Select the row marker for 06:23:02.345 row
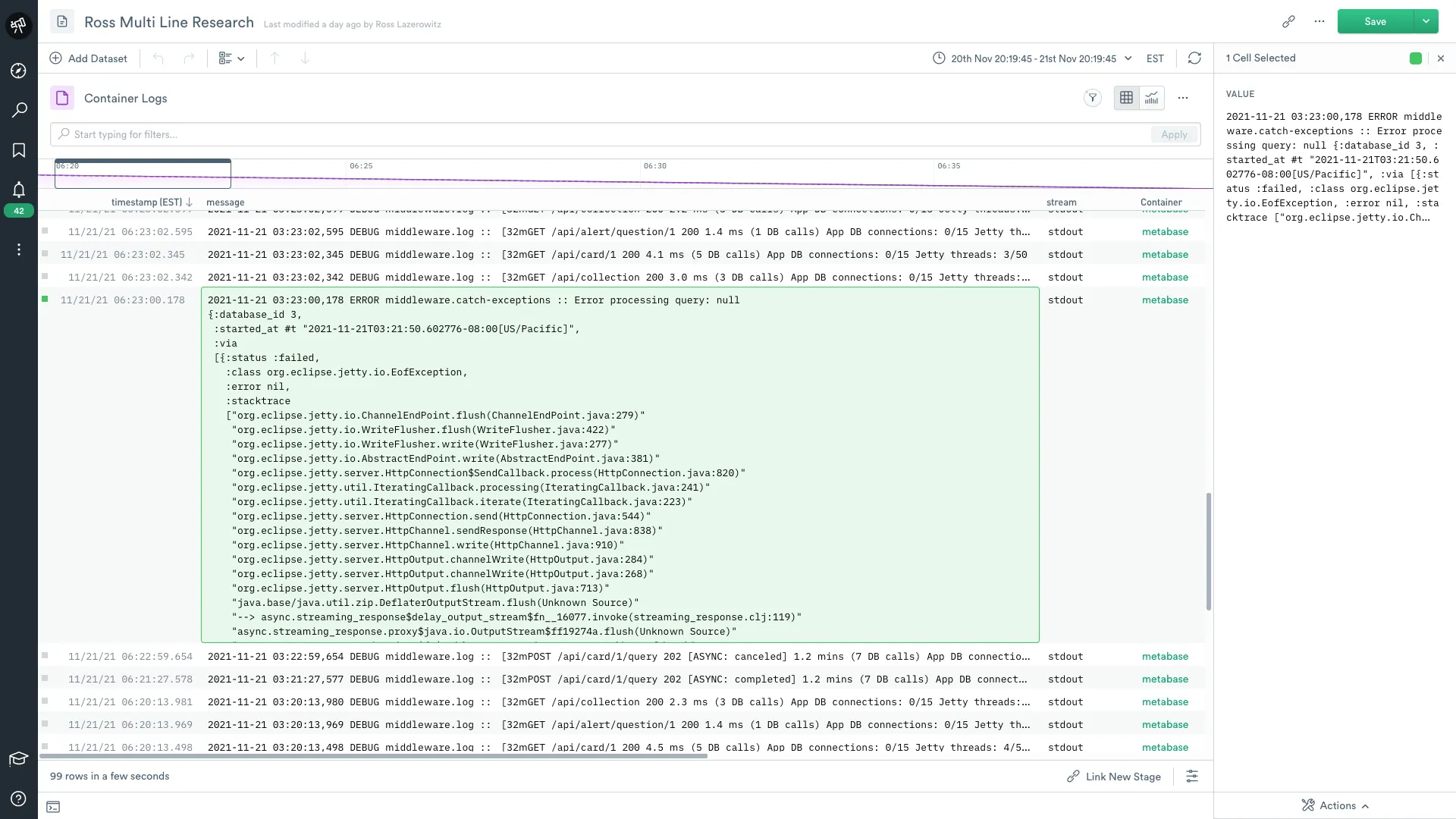The height and width of the screenshot is (819, 1456). [x=45, y=253]
